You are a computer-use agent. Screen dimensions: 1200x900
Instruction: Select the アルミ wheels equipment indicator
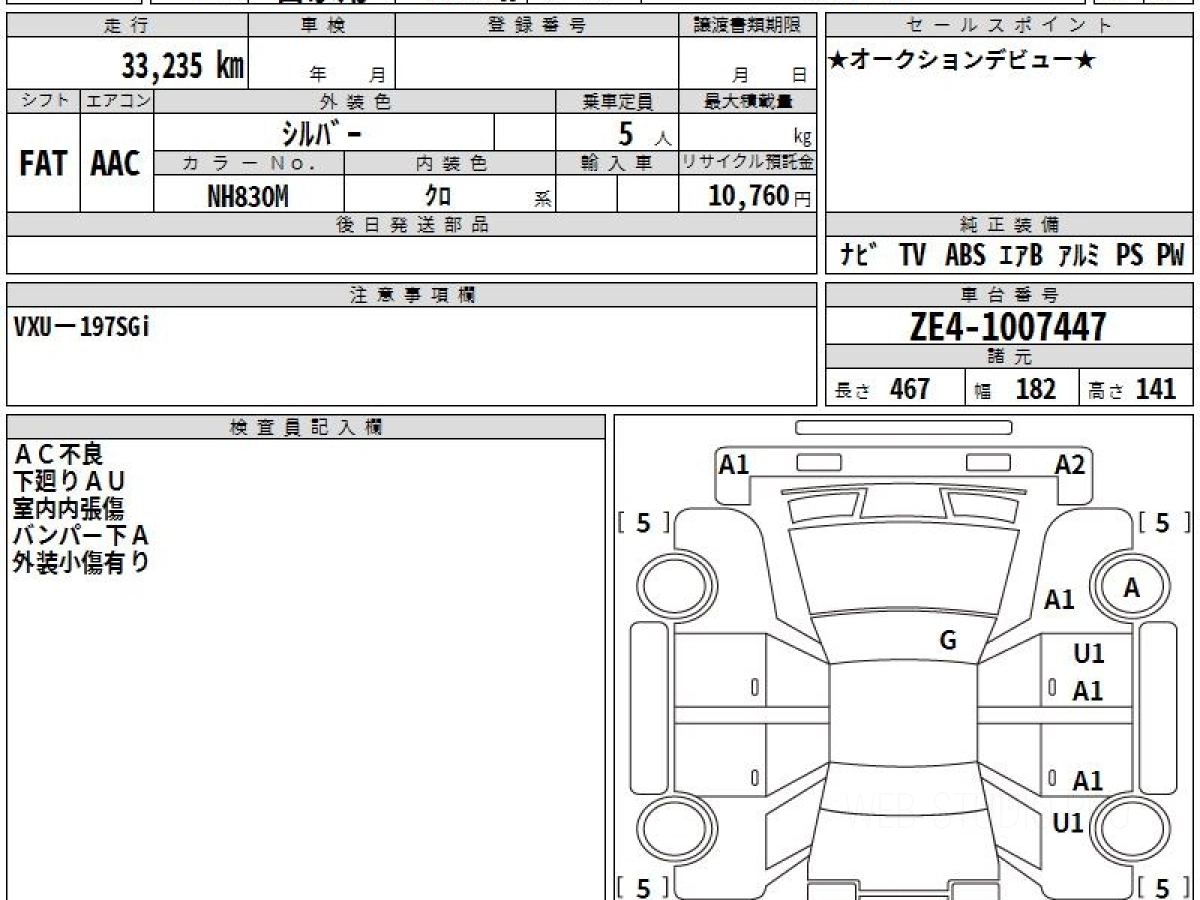pyautogui.click(x=1078, y=256)
